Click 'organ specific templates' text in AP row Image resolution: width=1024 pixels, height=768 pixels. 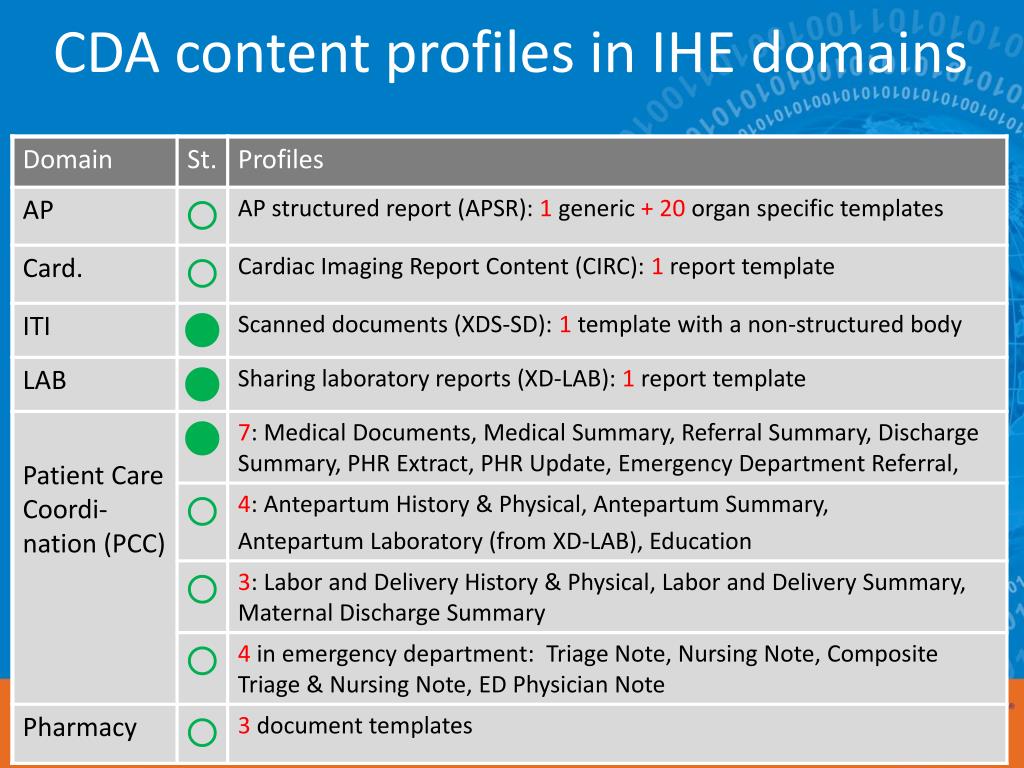(818, 208)
